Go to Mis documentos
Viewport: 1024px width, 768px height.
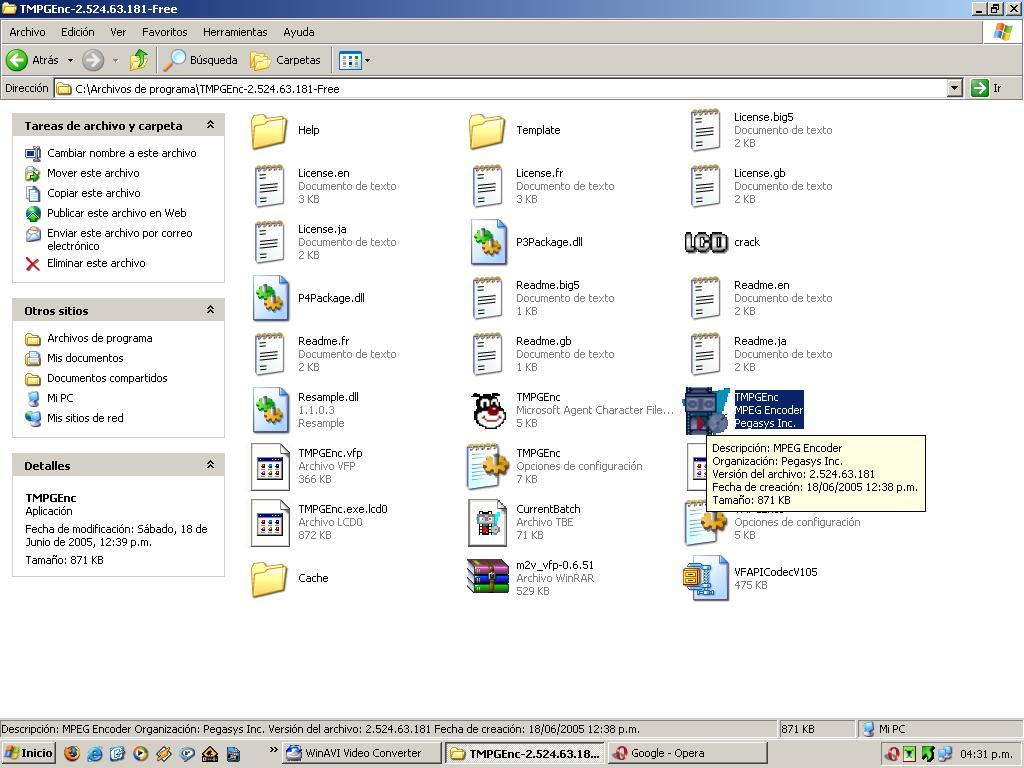[x=85, y=359]
